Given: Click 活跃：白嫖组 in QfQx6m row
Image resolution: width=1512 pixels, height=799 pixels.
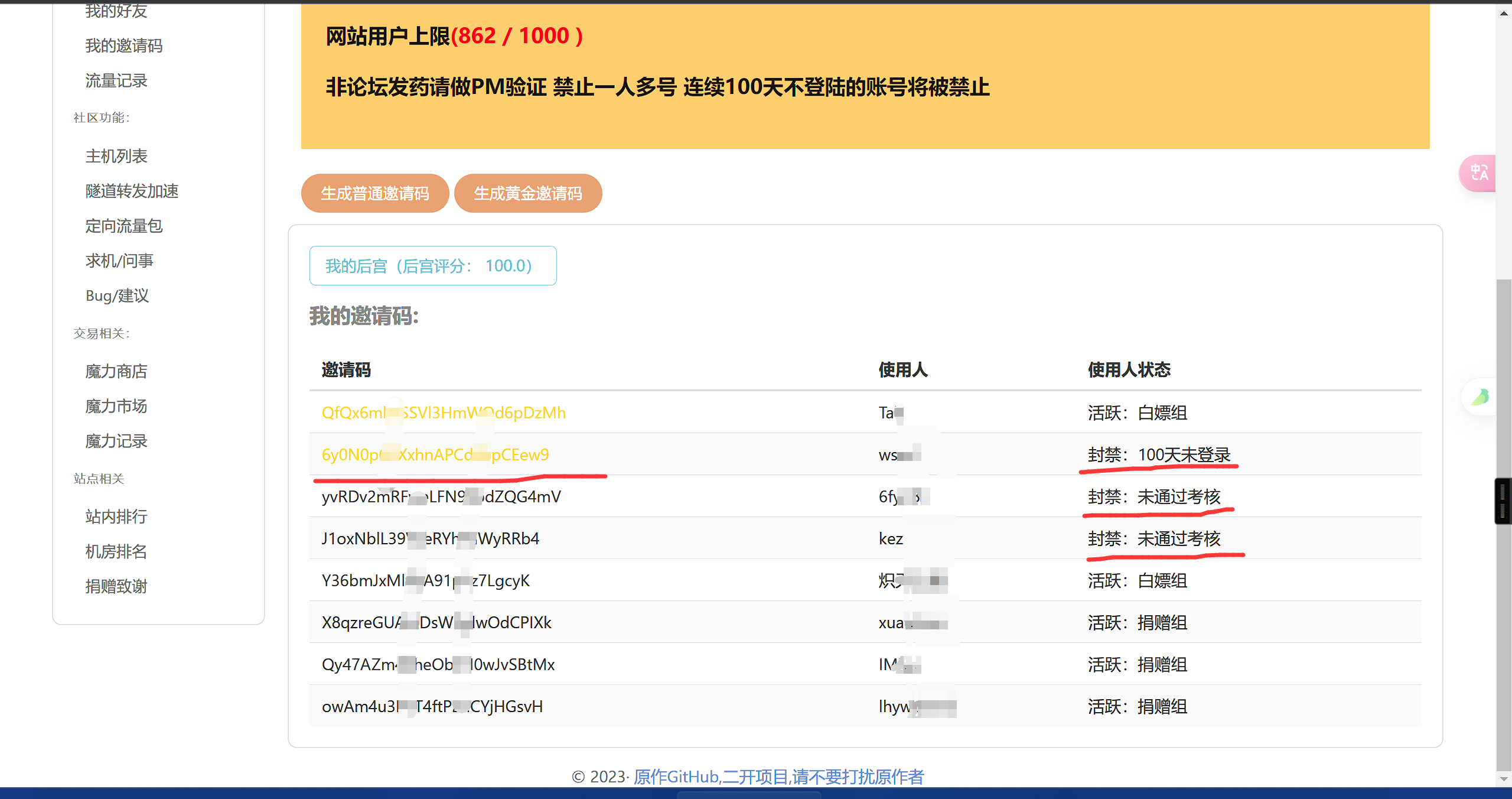Looking at the screenshot, I should pos(1138,413).
